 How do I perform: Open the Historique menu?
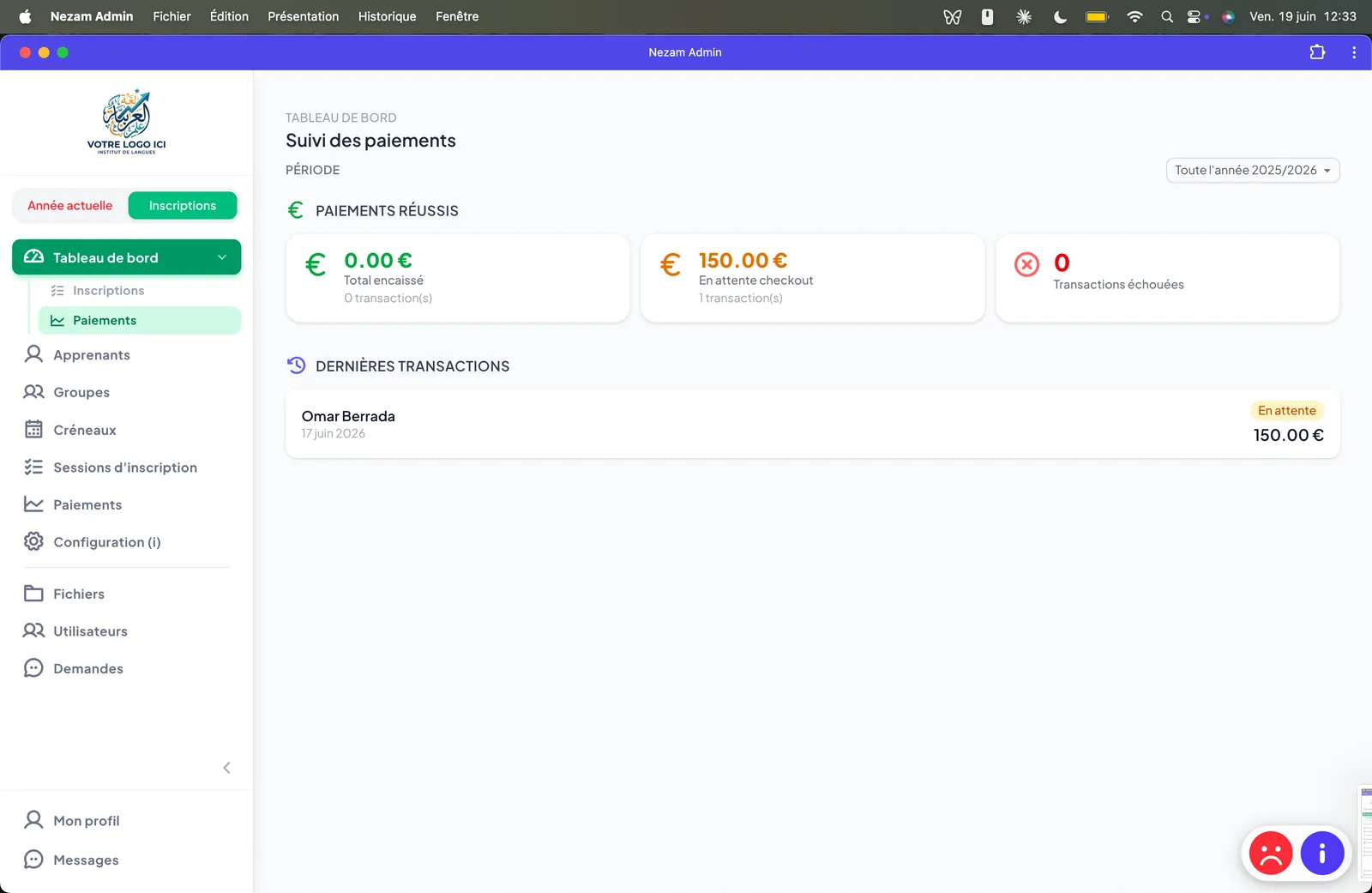point(387,16)
